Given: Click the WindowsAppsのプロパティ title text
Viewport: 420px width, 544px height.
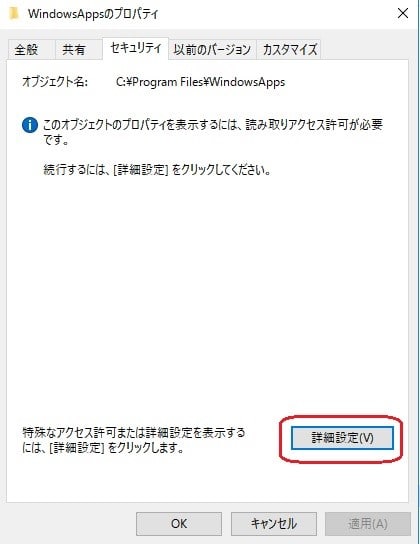Looking at the screenshot, I should point(93,14).
